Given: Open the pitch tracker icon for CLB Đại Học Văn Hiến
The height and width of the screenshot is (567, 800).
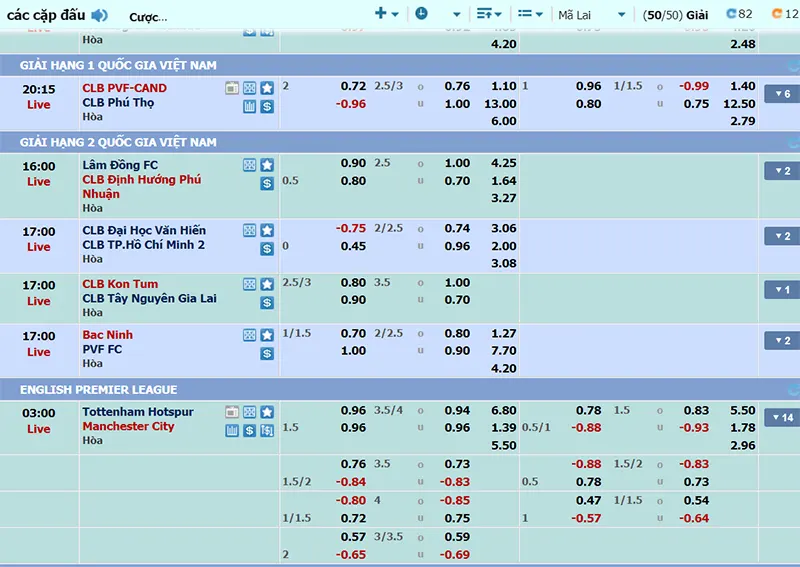Looking at the screenshot, I should [249, 230].
